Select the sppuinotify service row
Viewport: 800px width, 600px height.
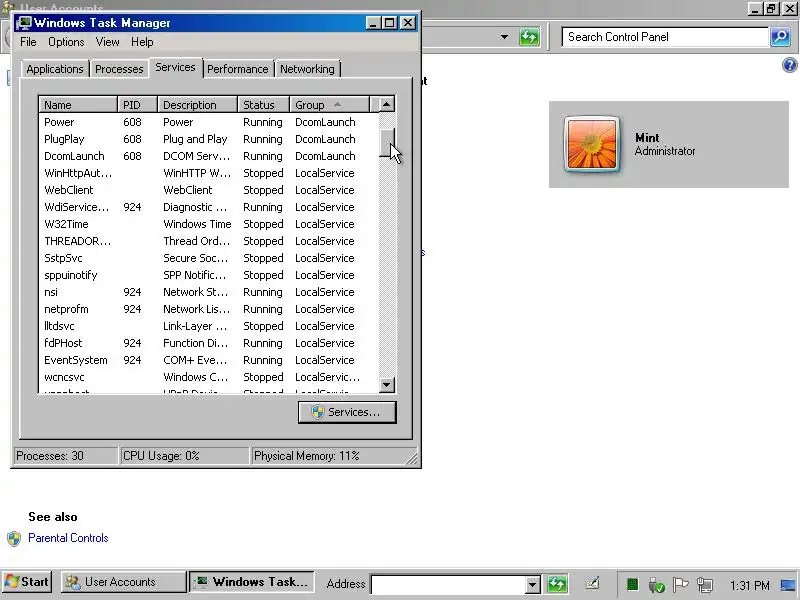[x=209, y=275]
